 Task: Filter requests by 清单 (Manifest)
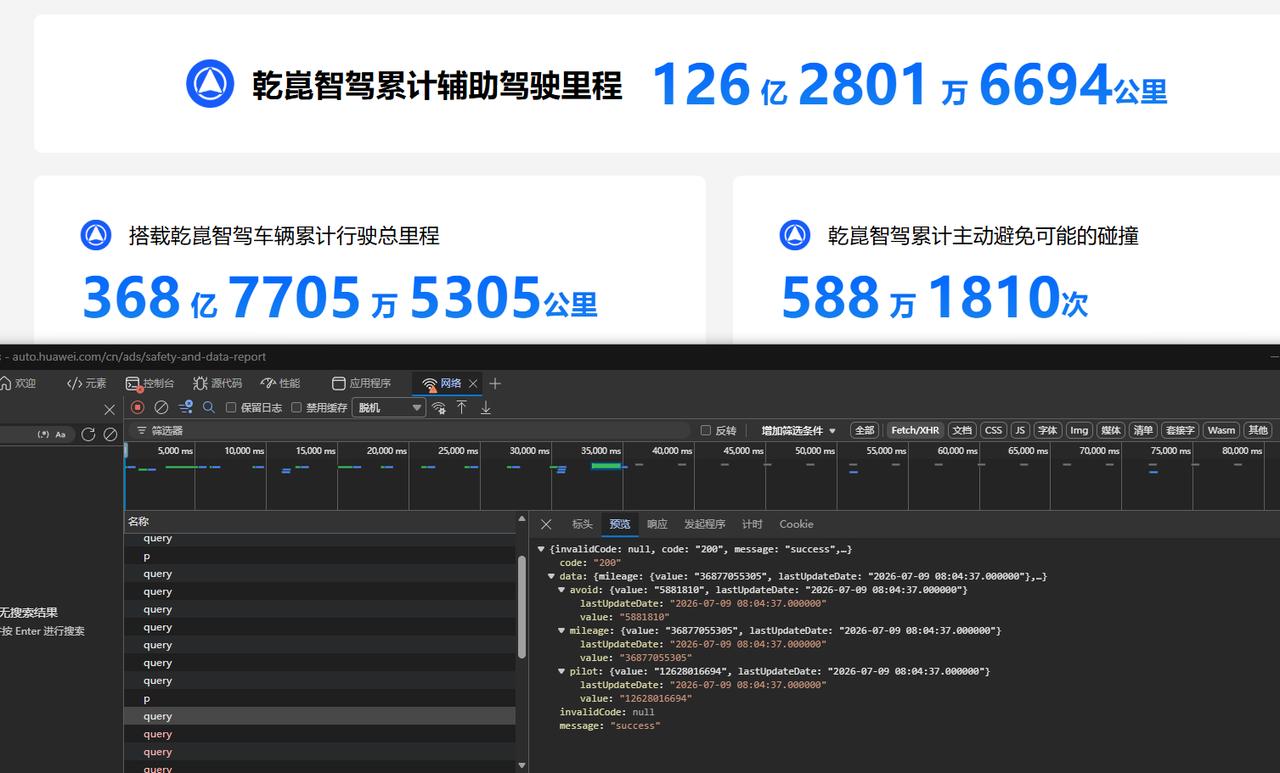click(1143, 430)
